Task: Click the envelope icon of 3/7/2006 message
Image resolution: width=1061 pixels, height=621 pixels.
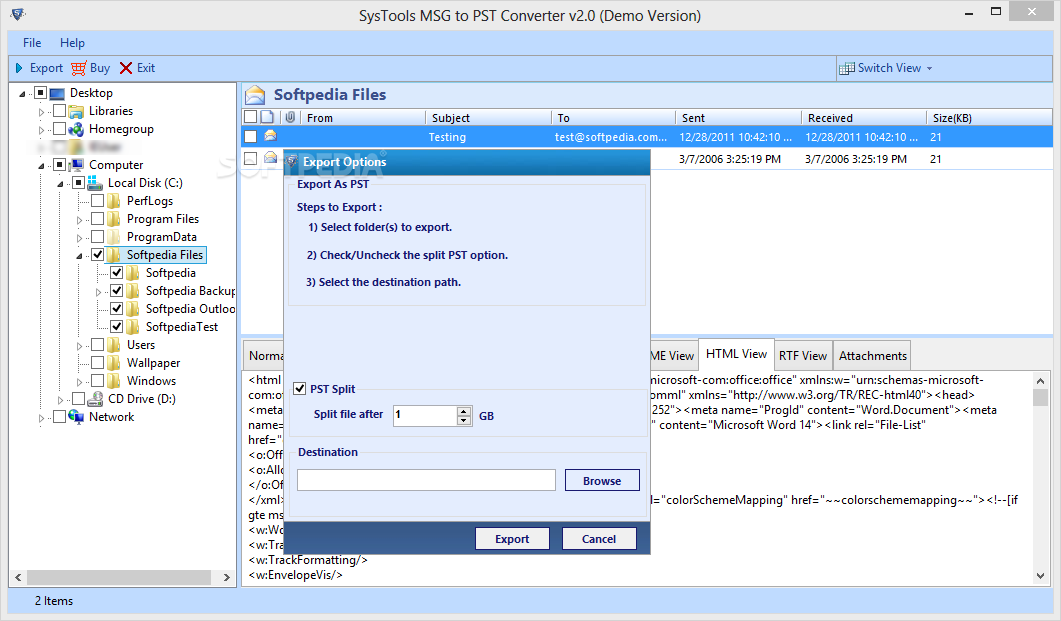Action: (271, 158)
